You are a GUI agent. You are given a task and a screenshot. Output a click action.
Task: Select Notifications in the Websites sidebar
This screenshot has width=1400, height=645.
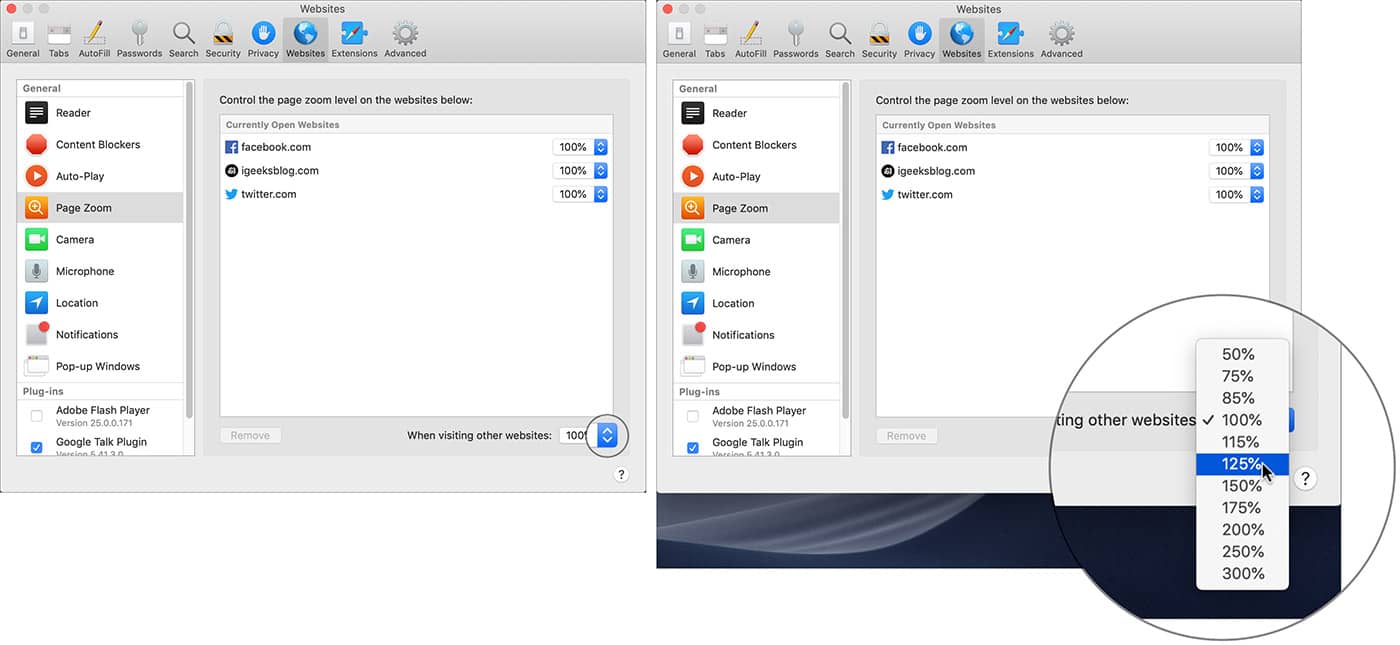(x=89, y=334)
